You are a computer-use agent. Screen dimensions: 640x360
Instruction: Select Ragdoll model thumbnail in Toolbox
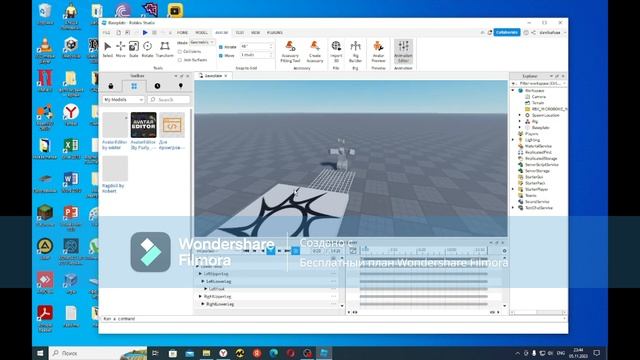tap(115, 168)
